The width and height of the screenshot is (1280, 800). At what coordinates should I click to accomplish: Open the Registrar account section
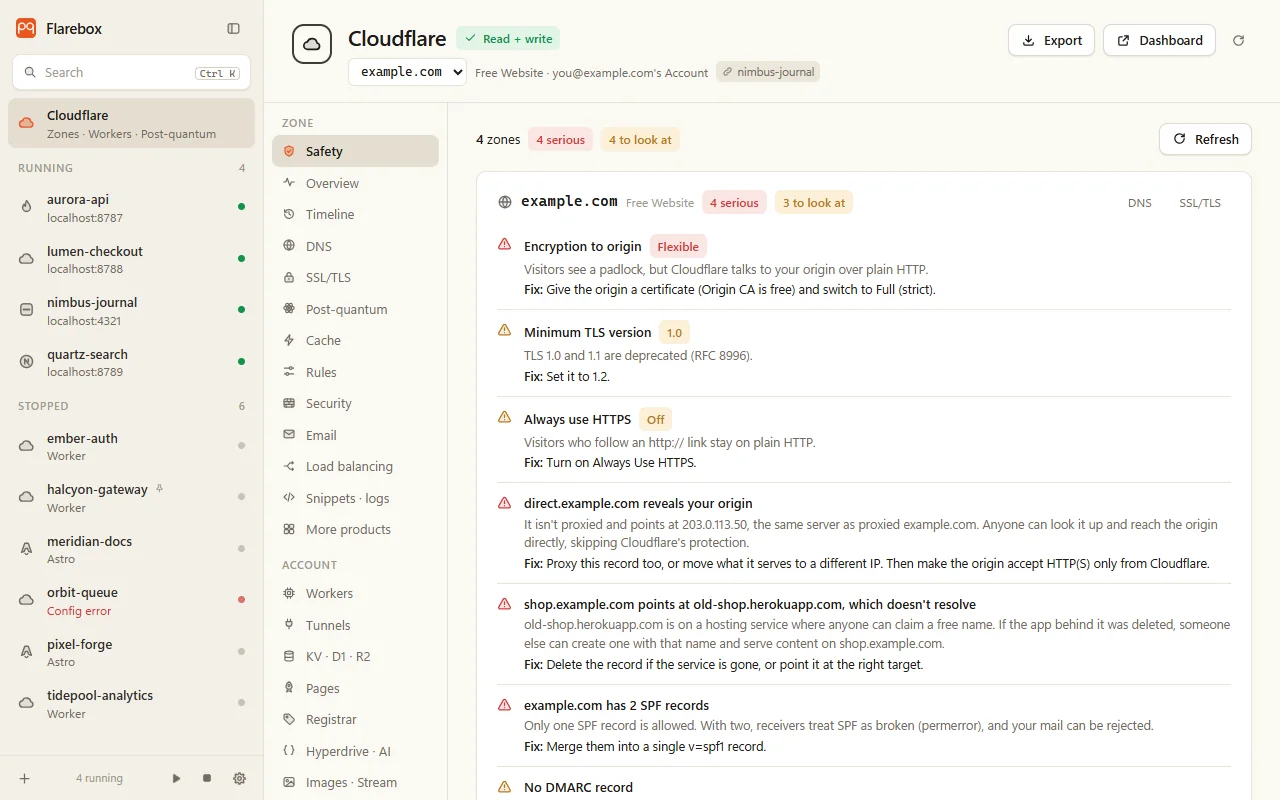point(355,719)
